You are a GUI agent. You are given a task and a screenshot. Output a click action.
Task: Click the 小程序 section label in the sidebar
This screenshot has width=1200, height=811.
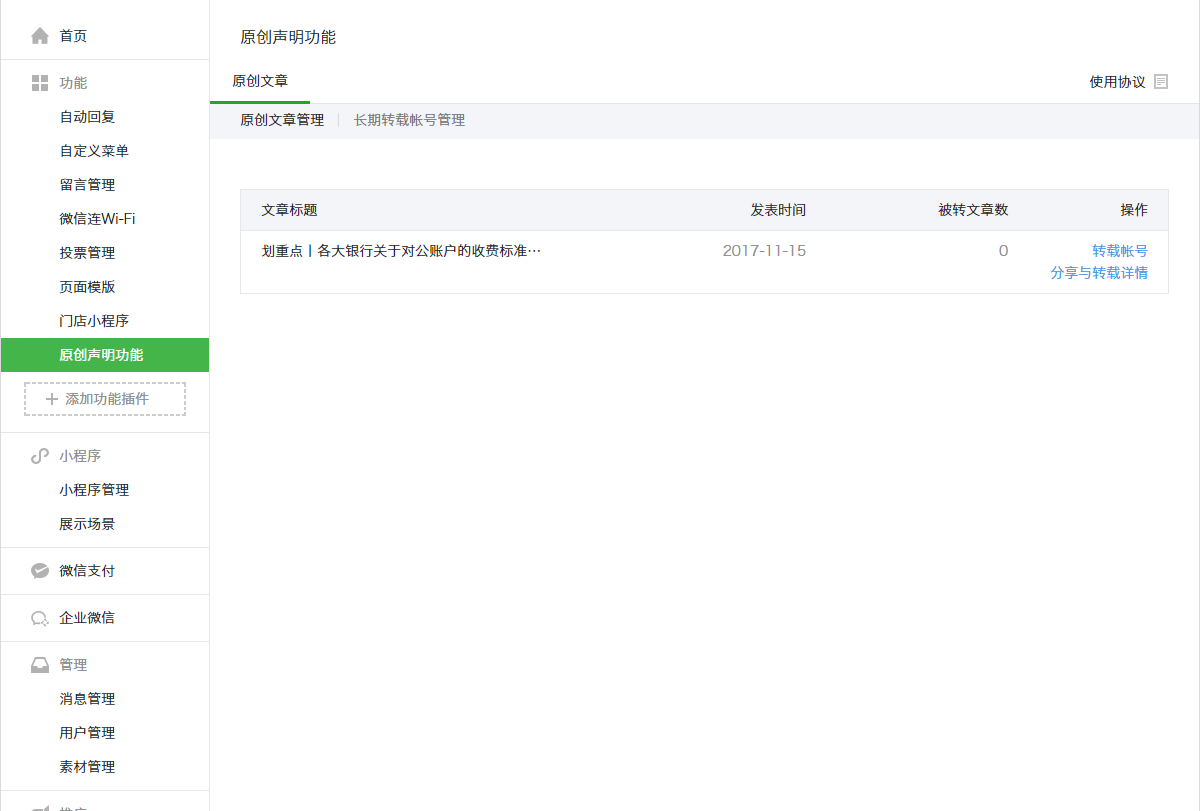point(80,456)
